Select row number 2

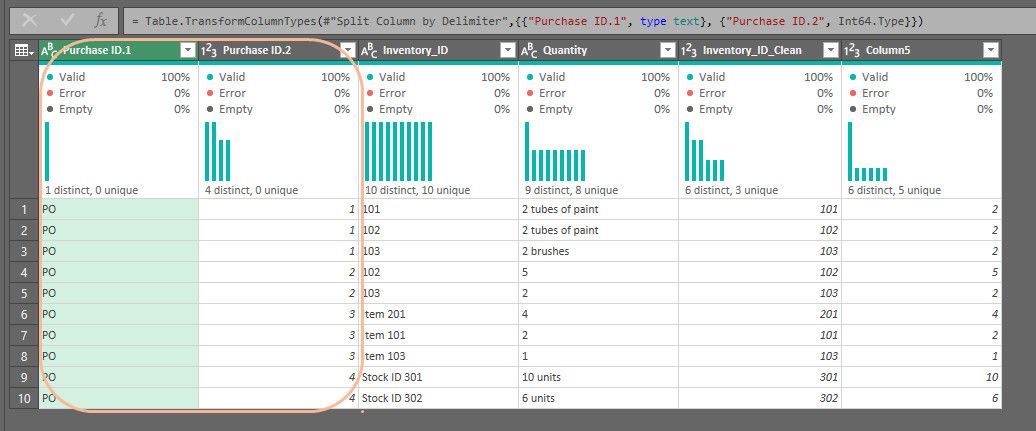click(25, 230)
